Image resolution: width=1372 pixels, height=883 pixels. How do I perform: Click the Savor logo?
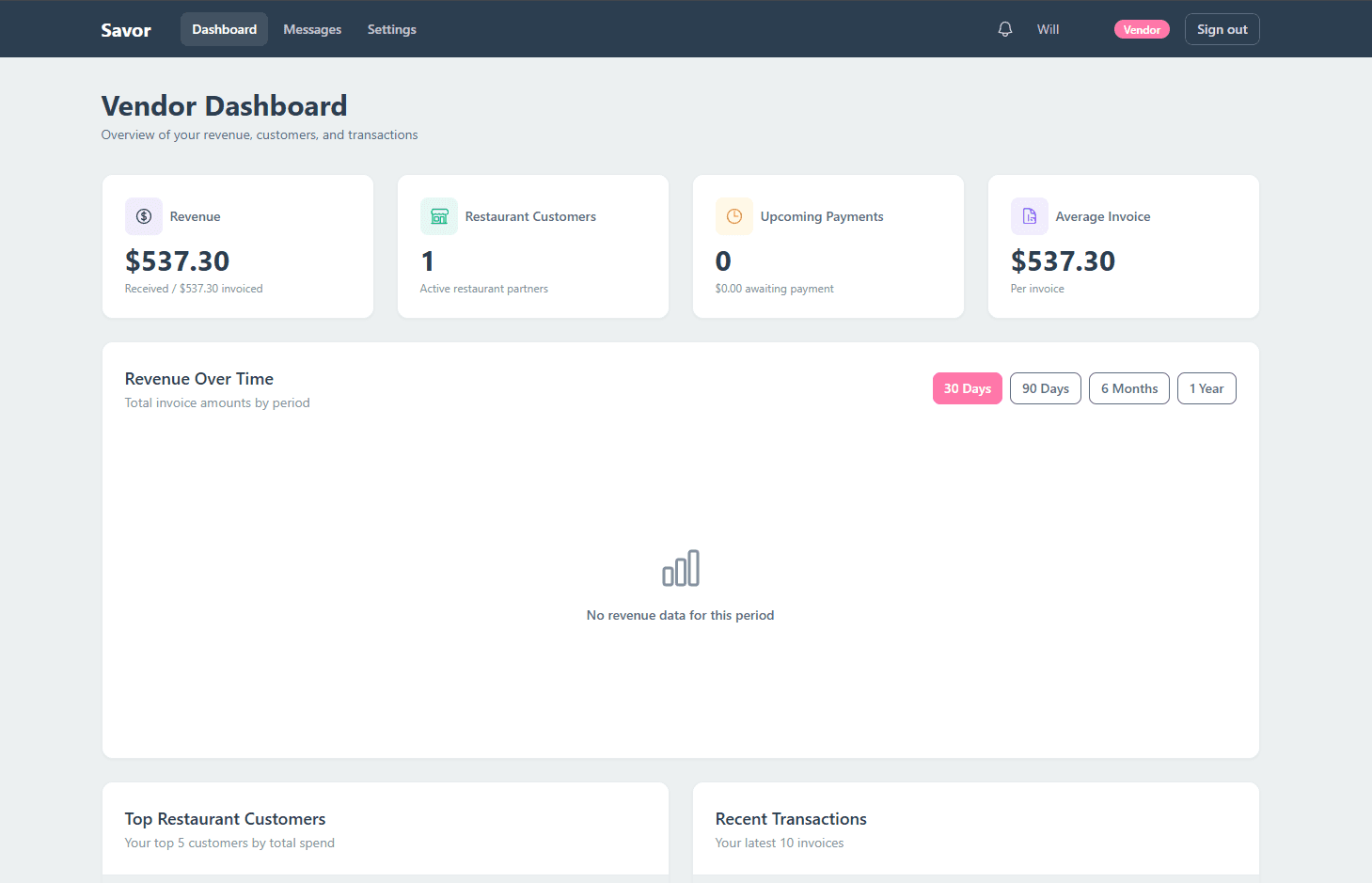(125, 29)
